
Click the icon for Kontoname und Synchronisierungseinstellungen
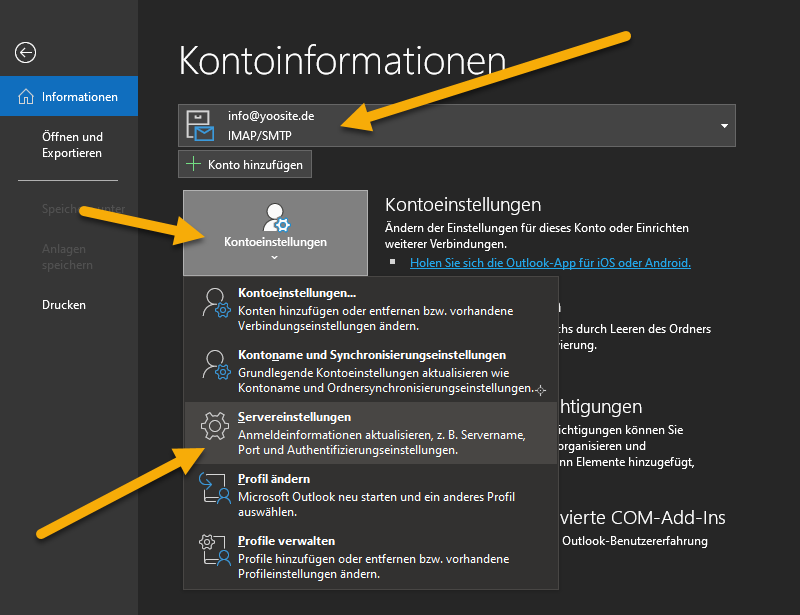[215, 366]
